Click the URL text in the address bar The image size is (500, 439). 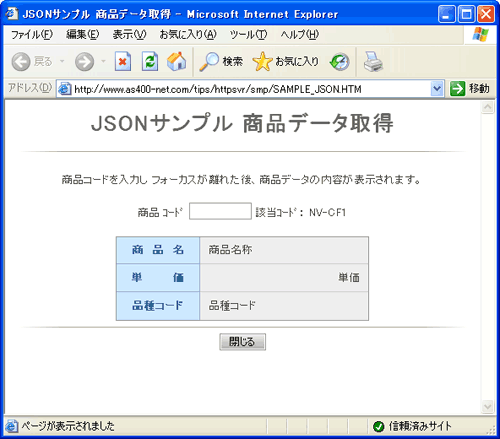click(x=218, y=89)
